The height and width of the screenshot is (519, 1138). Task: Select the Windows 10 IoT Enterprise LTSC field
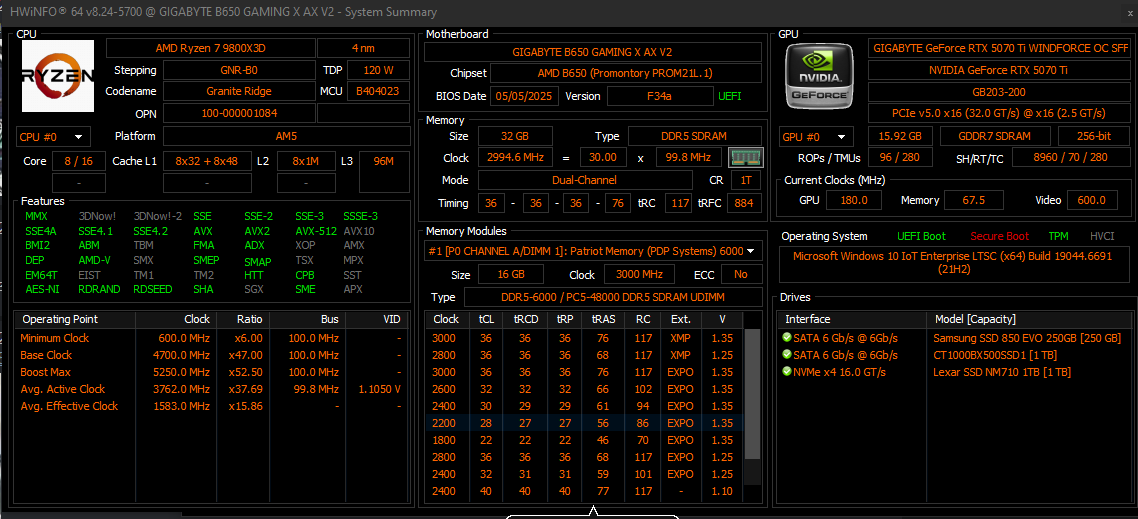[x=952, y=263]
